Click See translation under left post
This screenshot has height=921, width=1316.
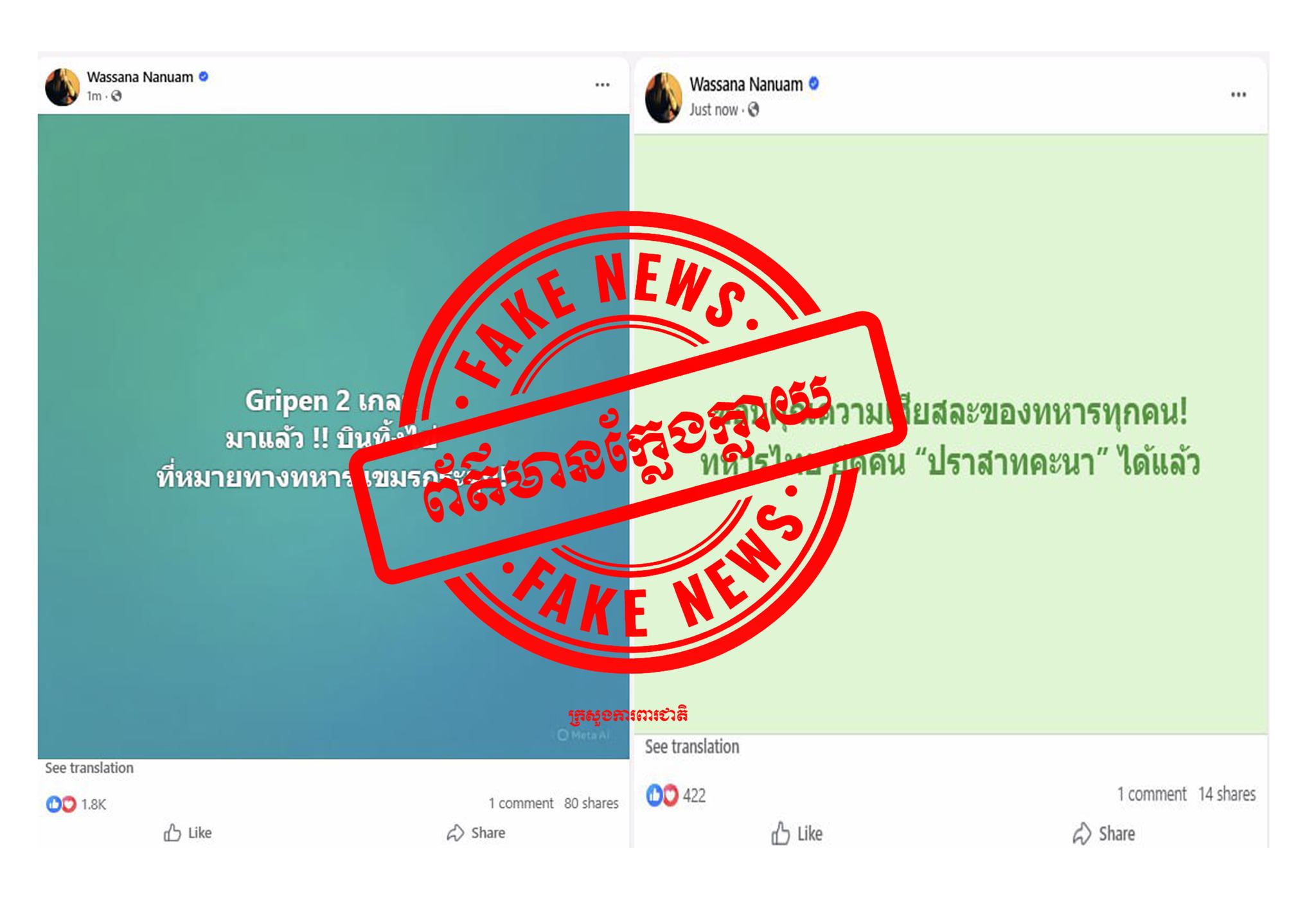click(89, 768)
